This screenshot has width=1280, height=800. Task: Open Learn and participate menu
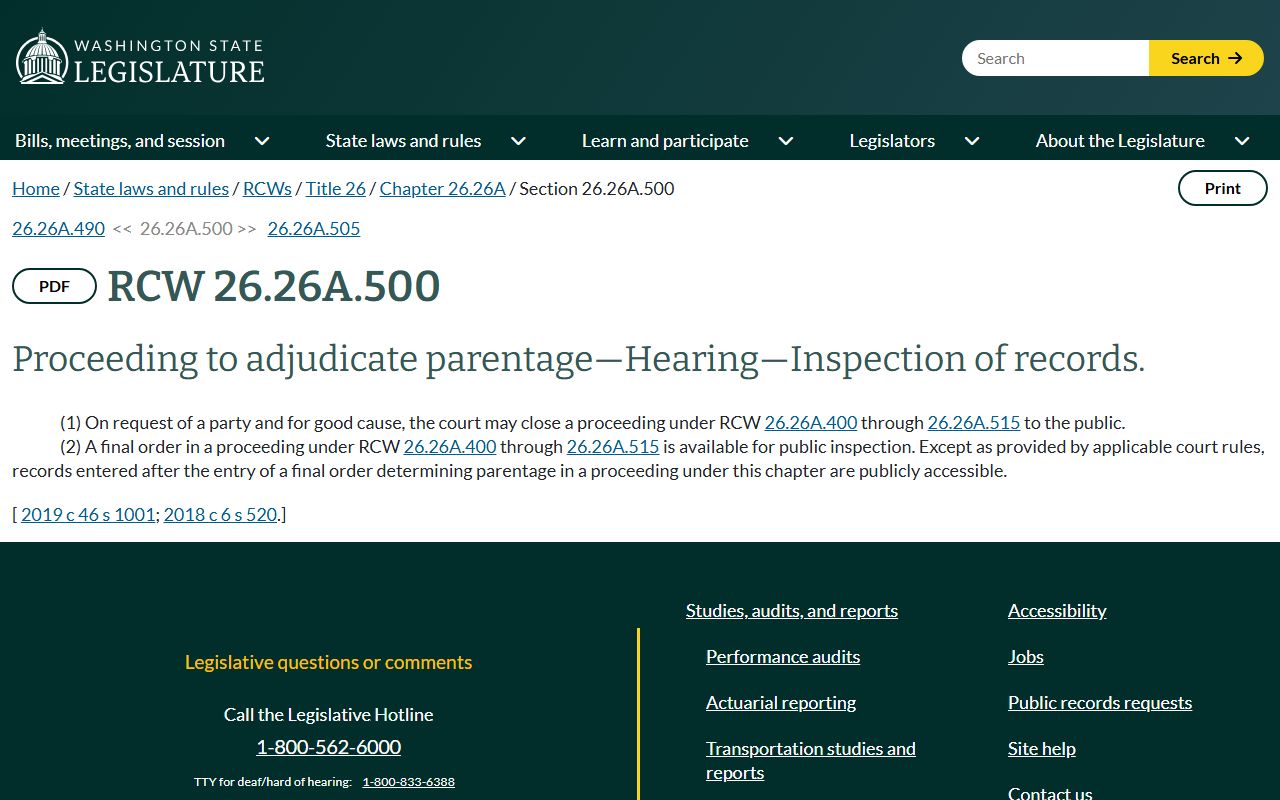(665, 141)
